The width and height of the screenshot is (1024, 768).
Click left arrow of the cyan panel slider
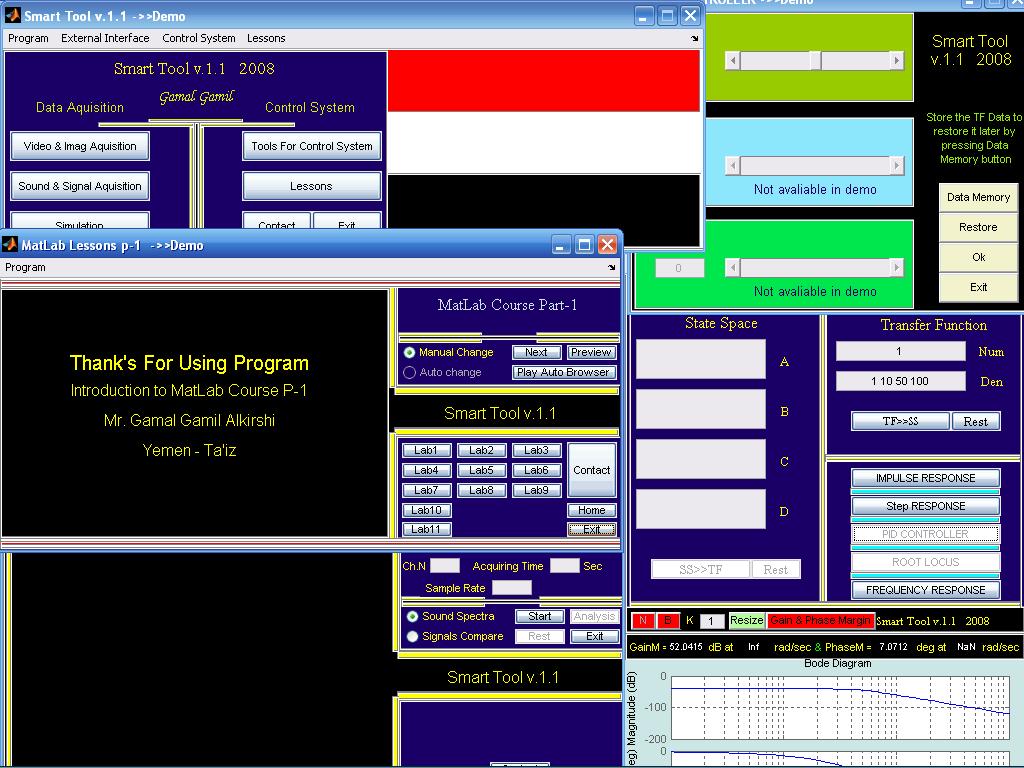click(732, 165)
